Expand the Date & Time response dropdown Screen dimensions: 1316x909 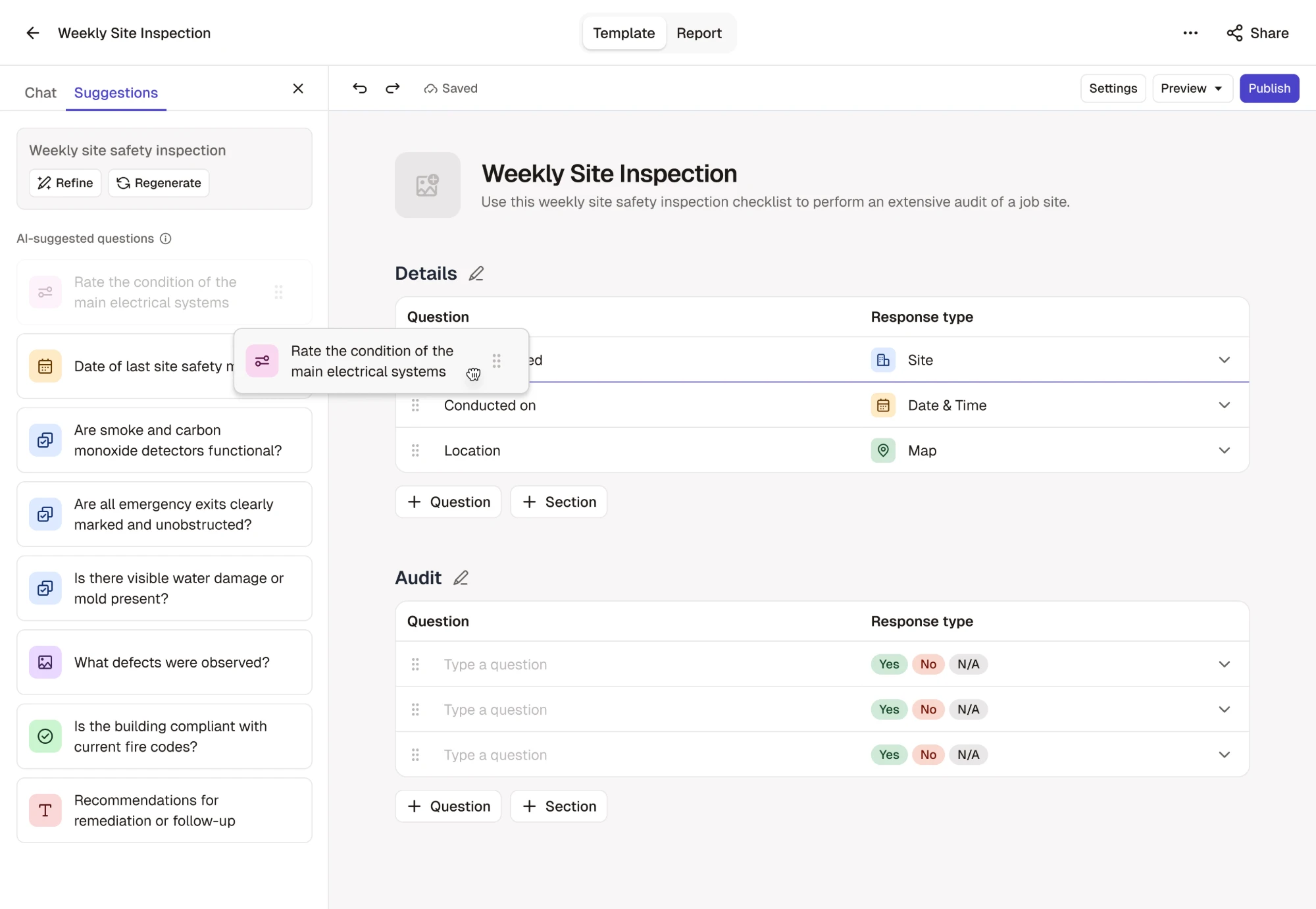[x=1224, y=405]
